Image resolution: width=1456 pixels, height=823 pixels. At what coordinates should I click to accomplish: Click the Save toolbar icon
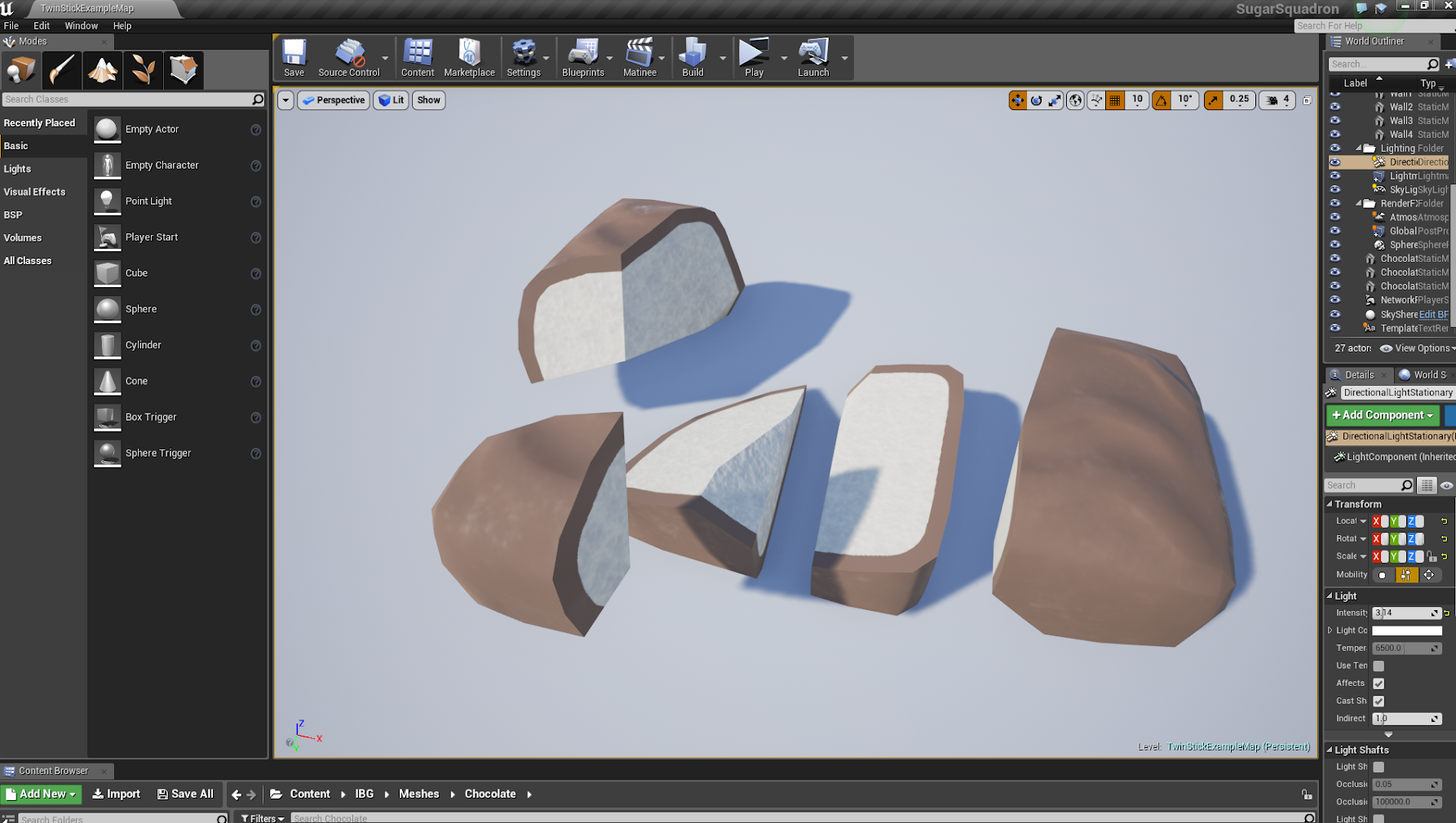click(x=294, y=57)
